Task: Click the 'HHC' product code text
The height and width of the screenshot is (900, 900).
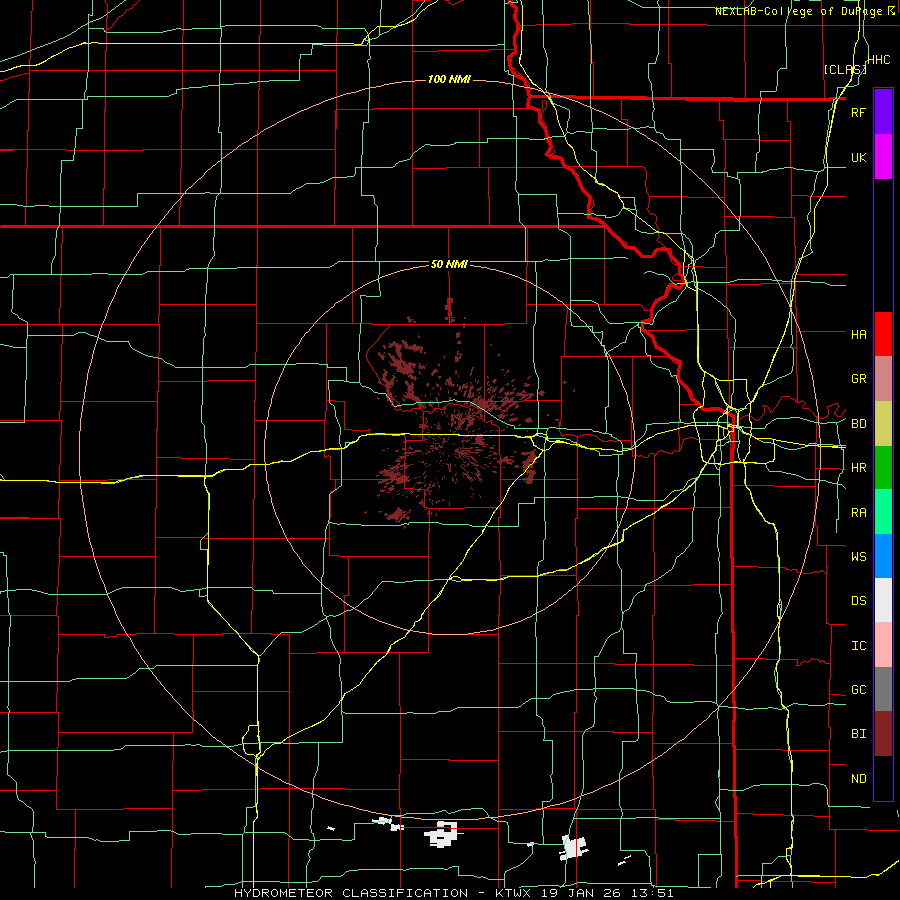Action: pyautogui.click(x=879, y=60)
